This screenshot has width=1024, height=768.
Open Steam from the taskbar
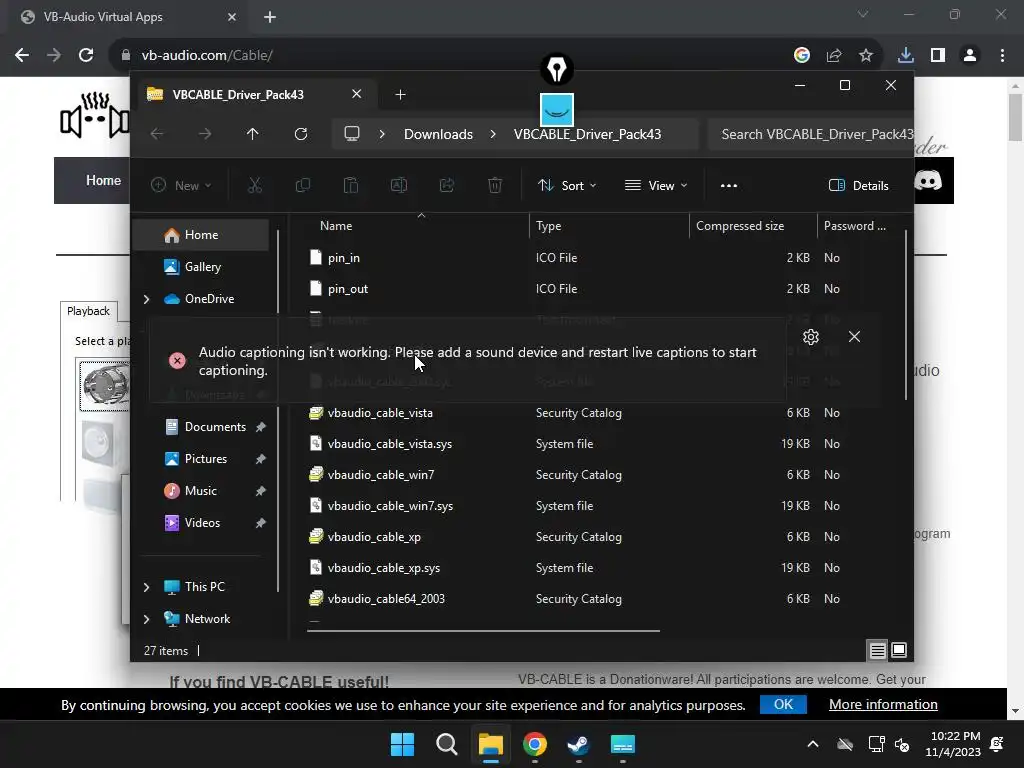pyautogui.click(x=578, y=744)
